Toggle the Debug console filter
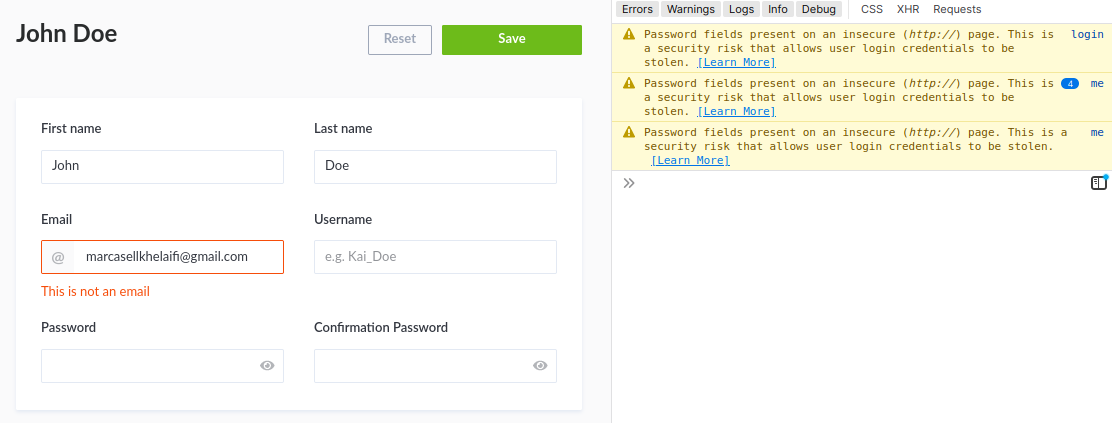The width and height of the screenshot is (1112, 423). (x=818, y=9)
